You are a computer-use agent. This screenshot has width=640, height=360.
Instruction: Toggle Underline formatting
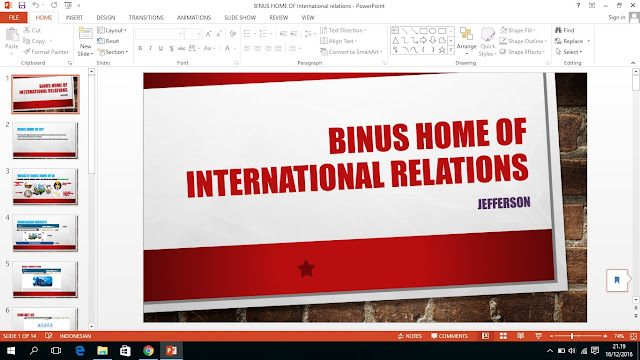pos(161,48)
